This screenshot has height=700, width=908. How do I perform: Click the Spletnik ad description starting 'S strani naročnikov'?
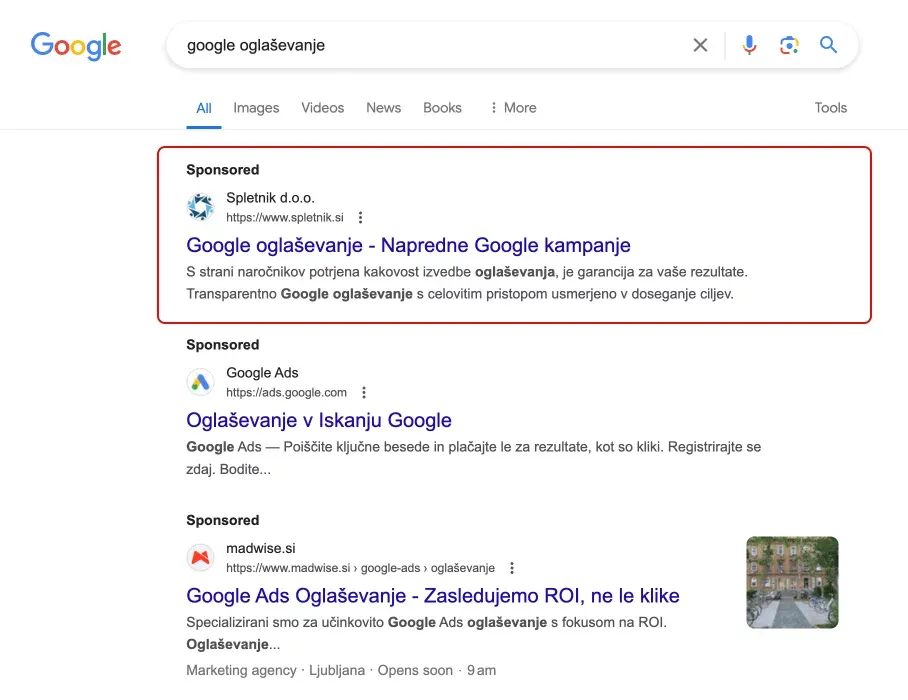[467, 283]
